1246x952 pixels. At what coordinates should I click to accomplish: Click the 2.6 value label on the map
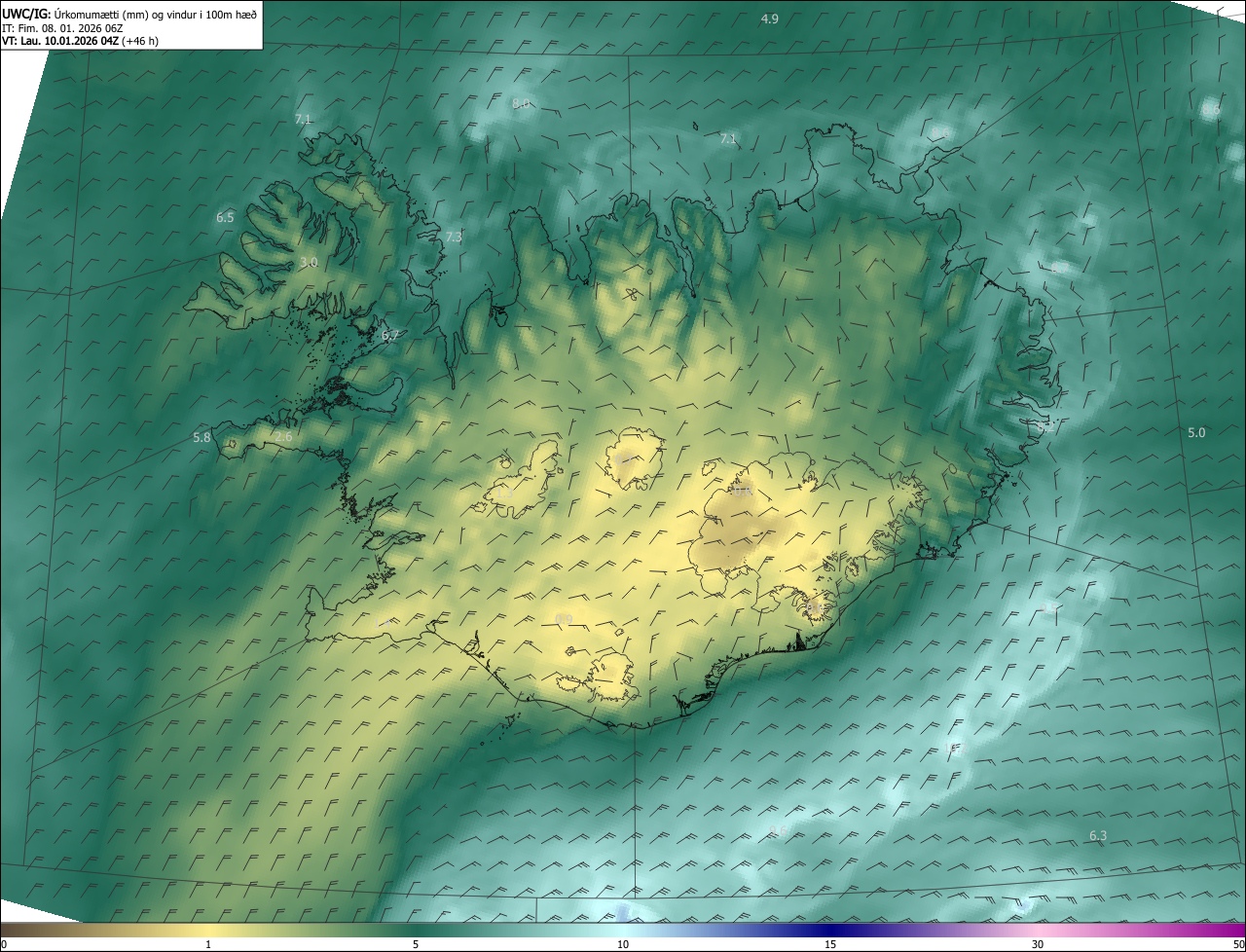(283, 438)
